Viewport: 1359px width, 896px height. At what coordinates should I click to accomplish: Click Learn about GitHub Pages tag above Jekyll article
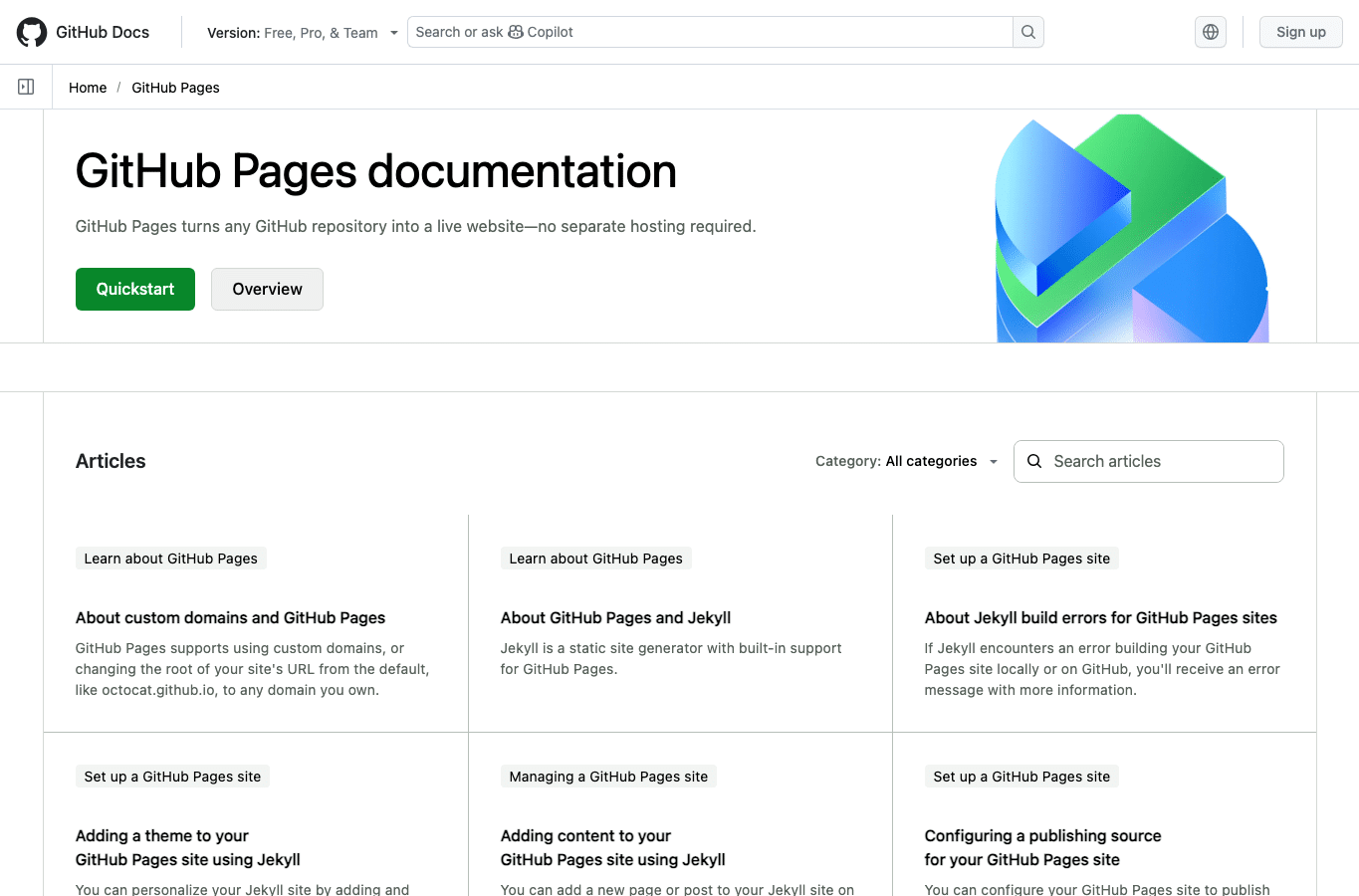(x=595, y=559)
